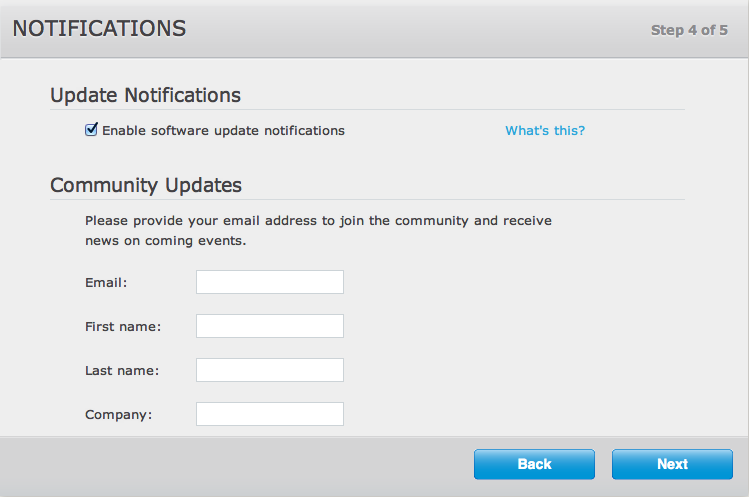Open the What's this? help link
The width and height of the screenshot is (749, 497).
tap(545, 131)
